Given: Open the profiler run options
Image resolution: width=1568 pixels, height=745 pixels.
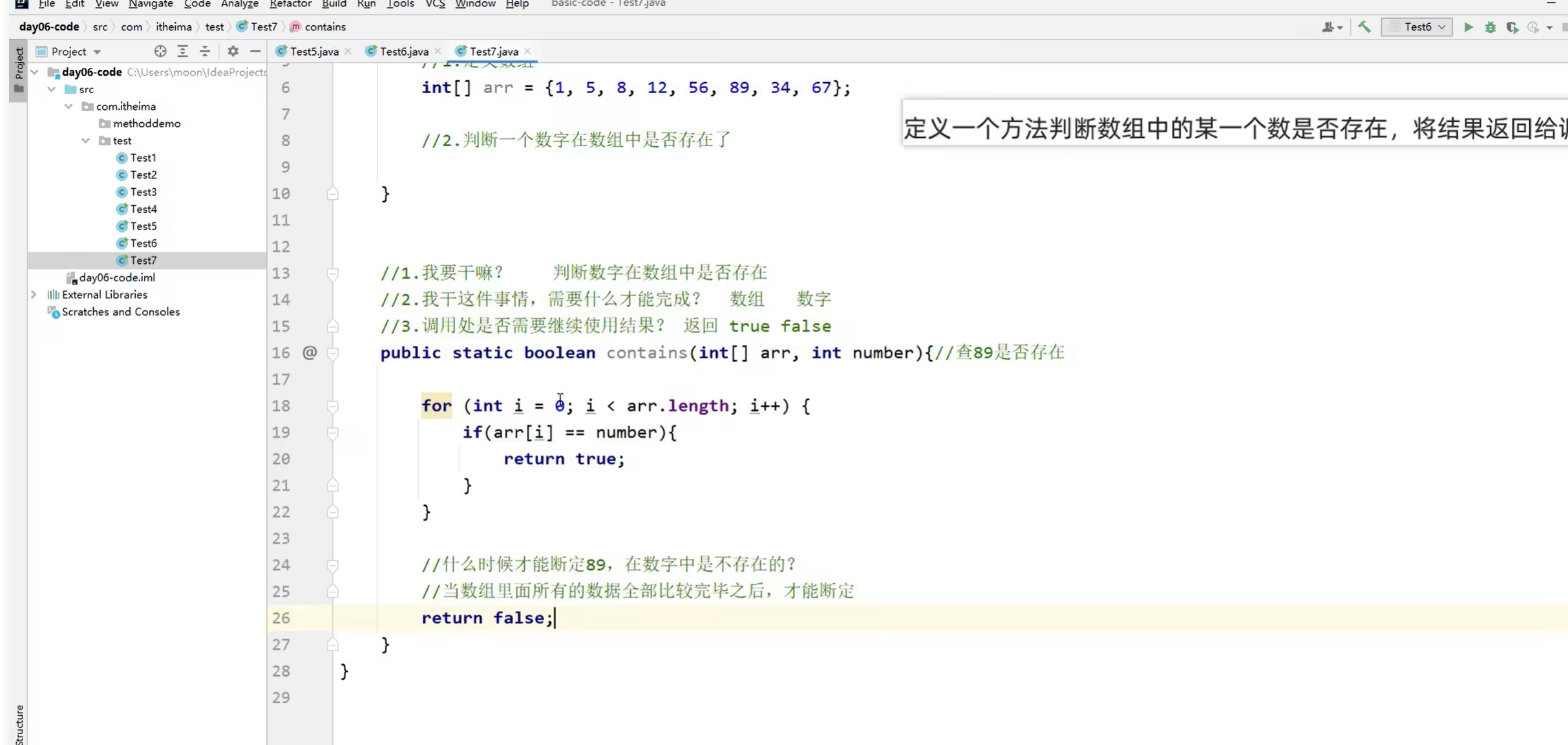Looking at the screenshot, I should point(1536,27).
